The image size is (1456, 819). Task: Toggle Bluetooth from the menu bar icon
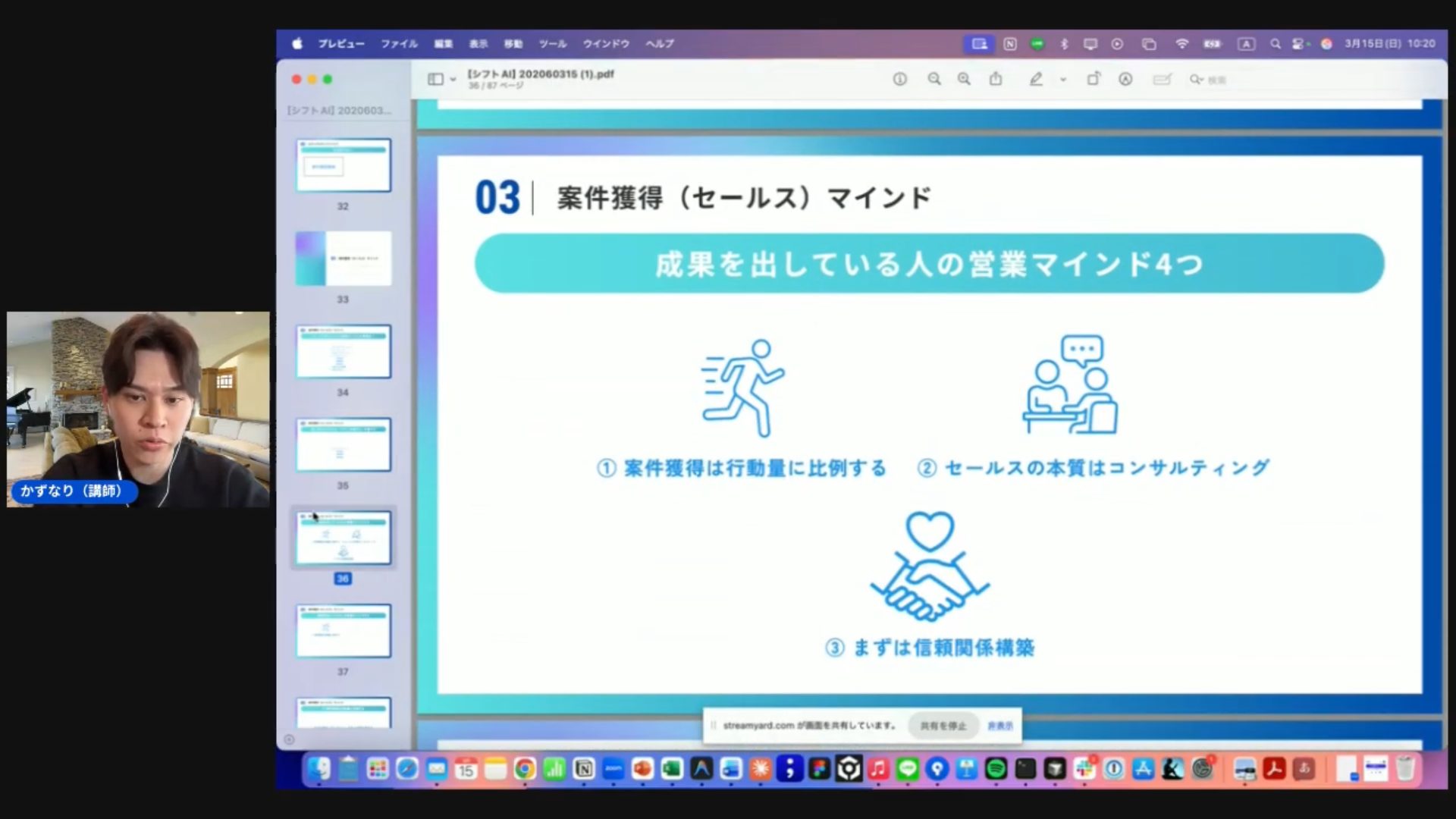[x=1064, y=44]
